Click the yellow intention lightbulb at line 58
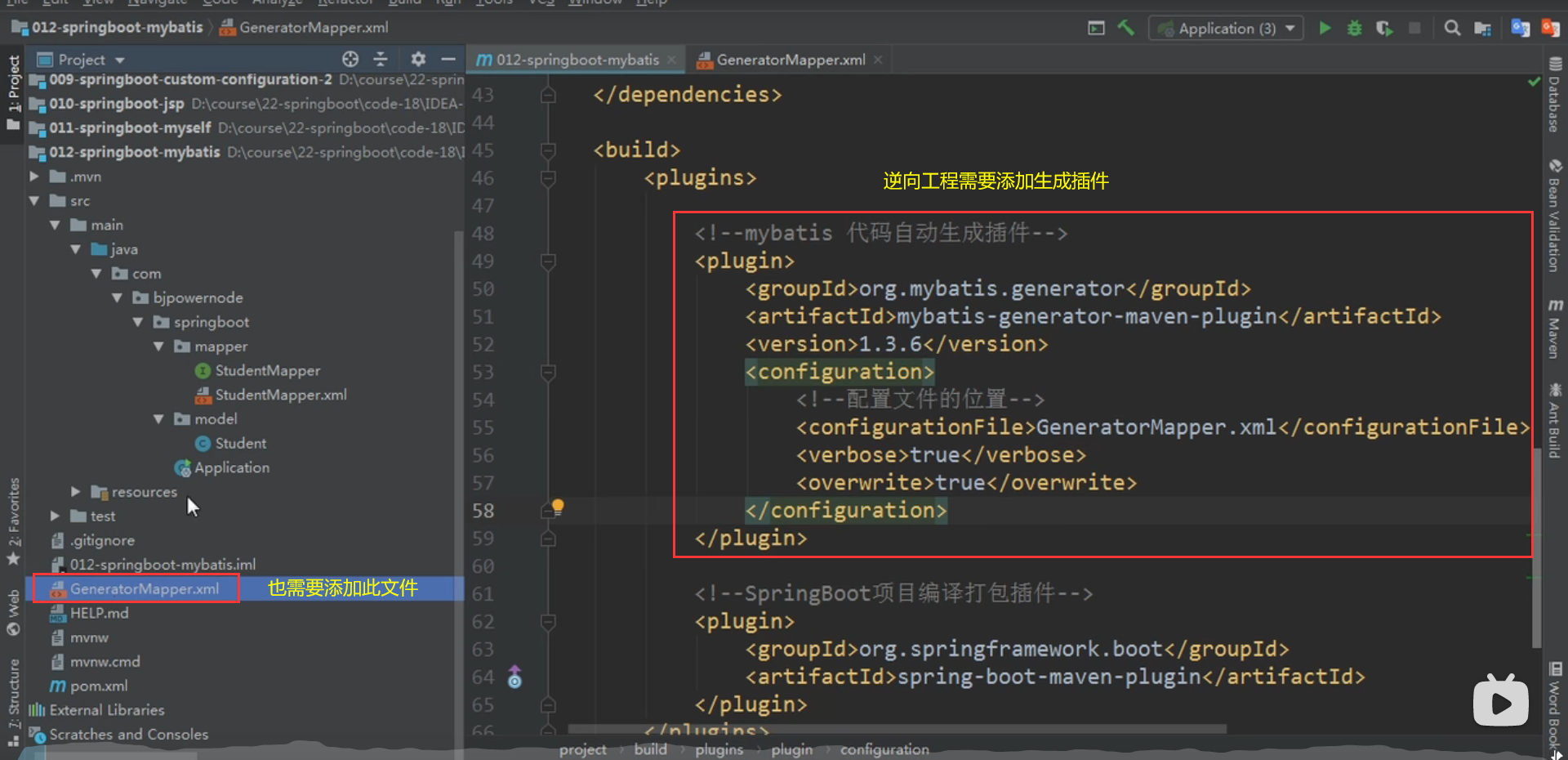The image size is (1568, 760). click(558, 506)
